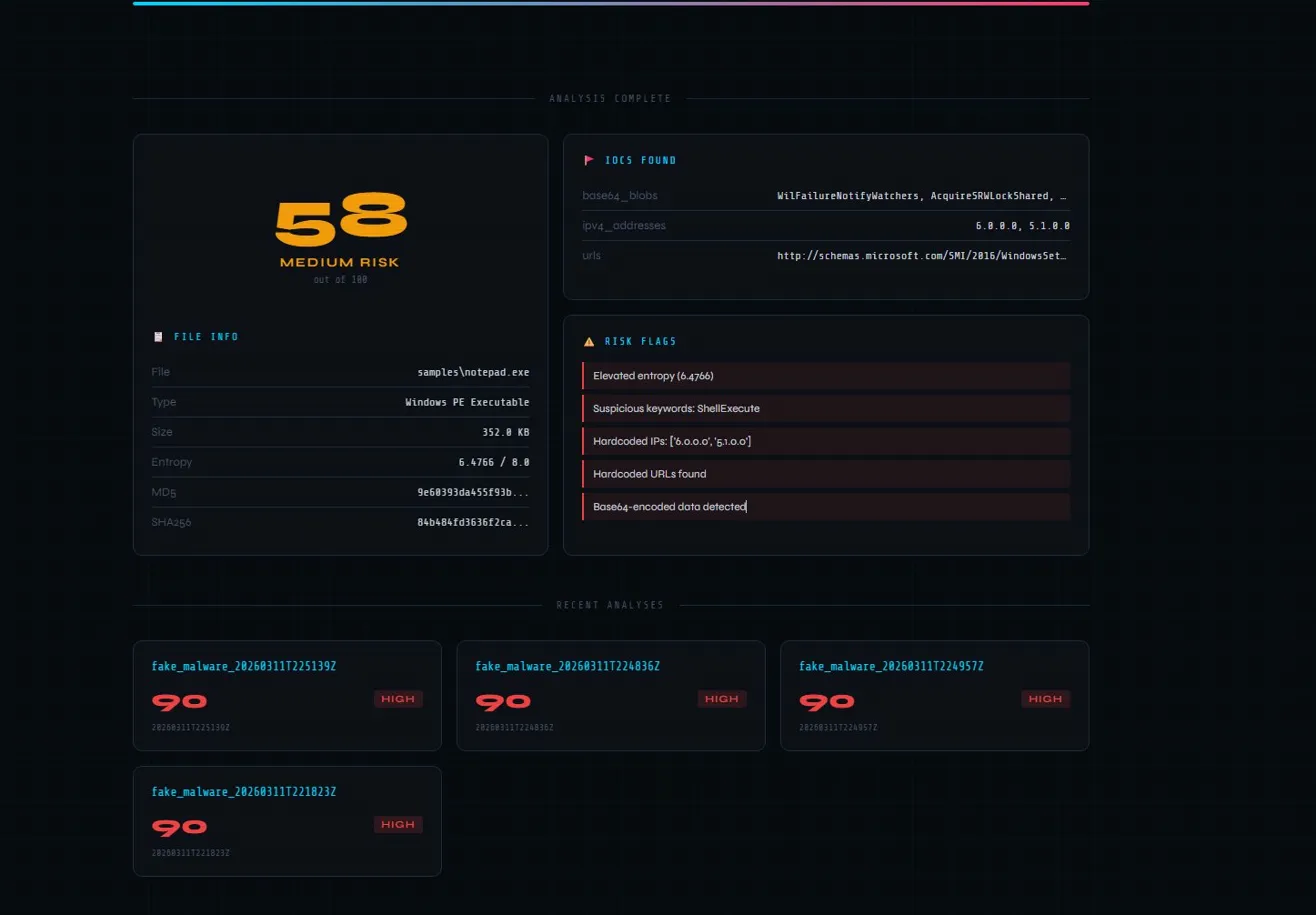The width and height of the screenshot is (1316, 915).
Task: Select the WilFailureNotifyWatchers base64 blobs value
Action: (x=924, y=196)
